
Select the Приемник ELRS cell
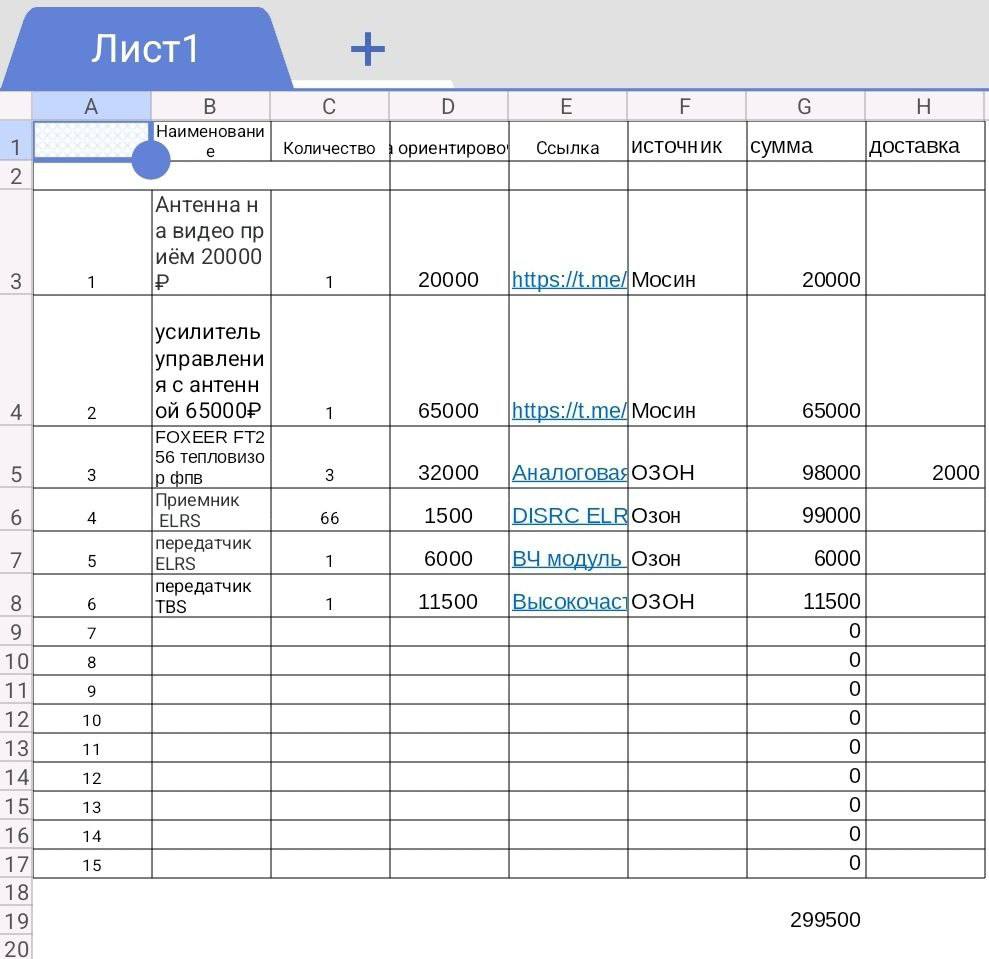tap(211, 510)
